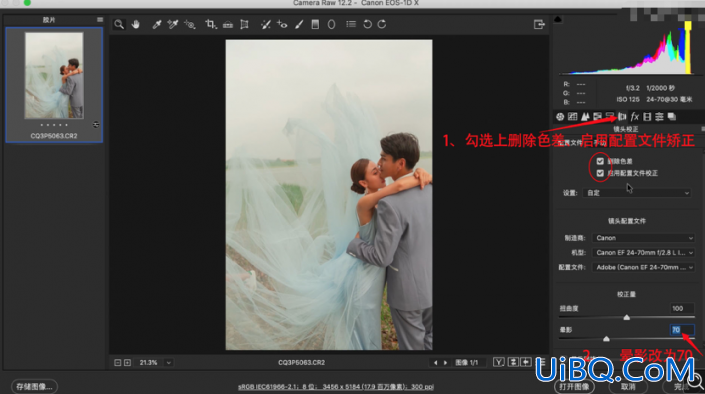Viewport: 705px width, 394px height.
Task: Open the lens Make dropdown showing Canon
Action: [643, 238]
